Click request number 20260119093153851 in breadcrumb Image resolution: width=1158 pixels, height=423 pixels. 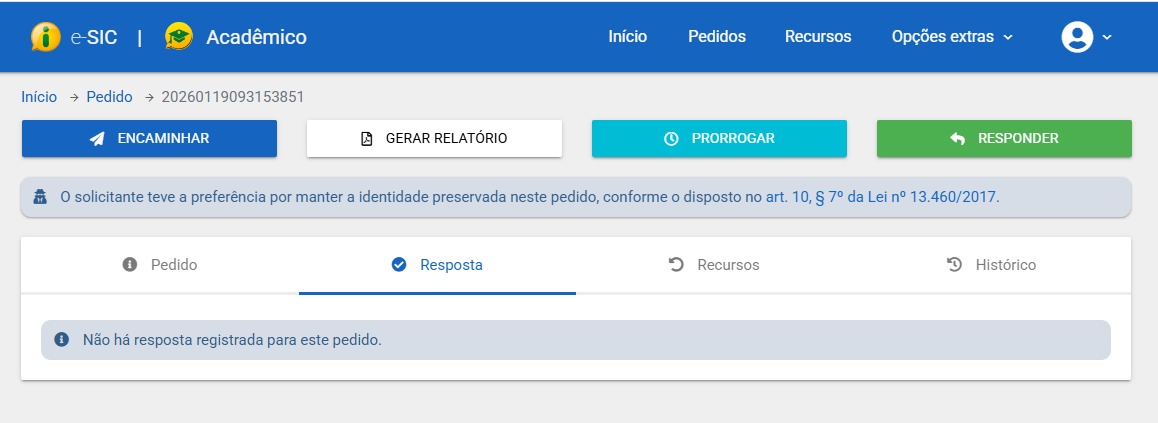tap(233, 97)
